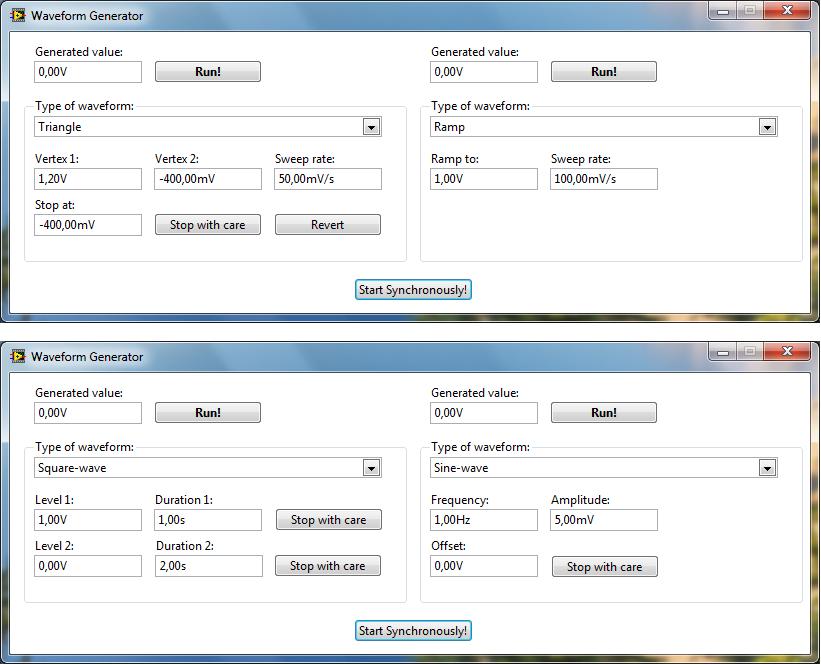Image resolution: width=821 pixels, height=665 pixels.
Task: Click Stop with care in Triangle panel
Action: [208, 225]
